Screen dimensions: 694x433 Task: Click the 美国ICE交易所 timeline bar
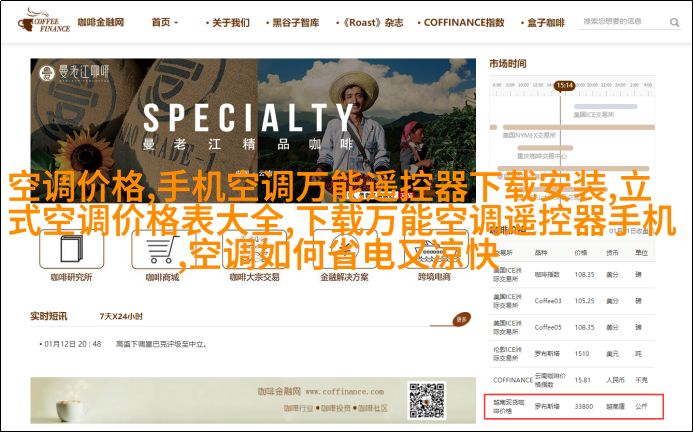pos(605,107)
